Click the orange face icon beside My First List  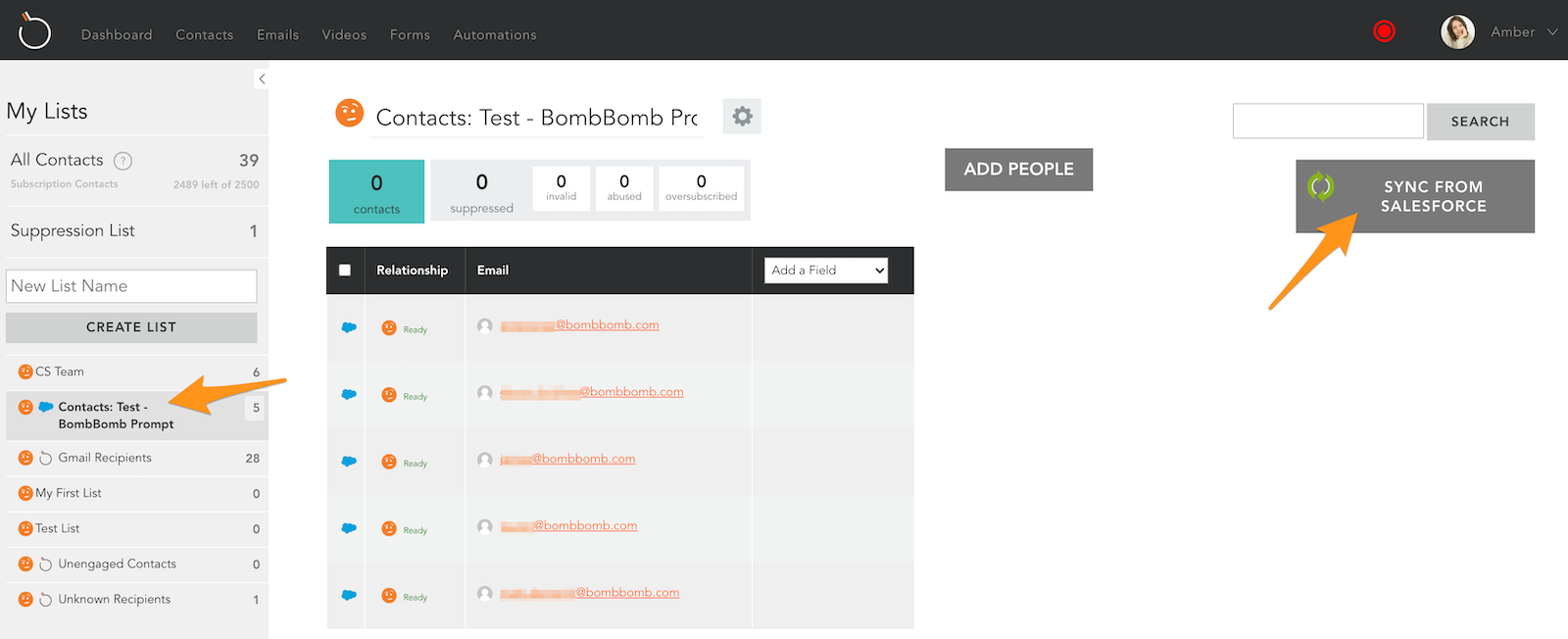(25, 493)
